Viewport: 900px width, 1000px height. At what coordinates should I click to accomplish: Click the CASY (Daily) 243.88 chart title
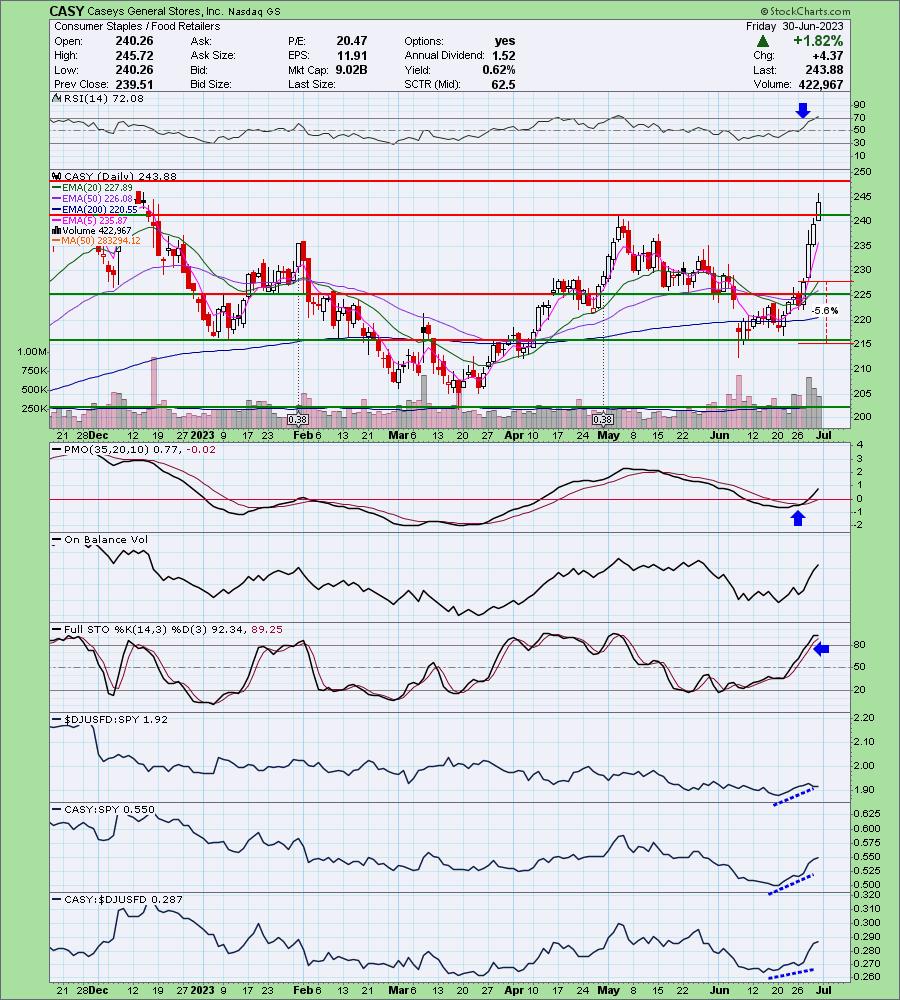[x=119, y=176]
